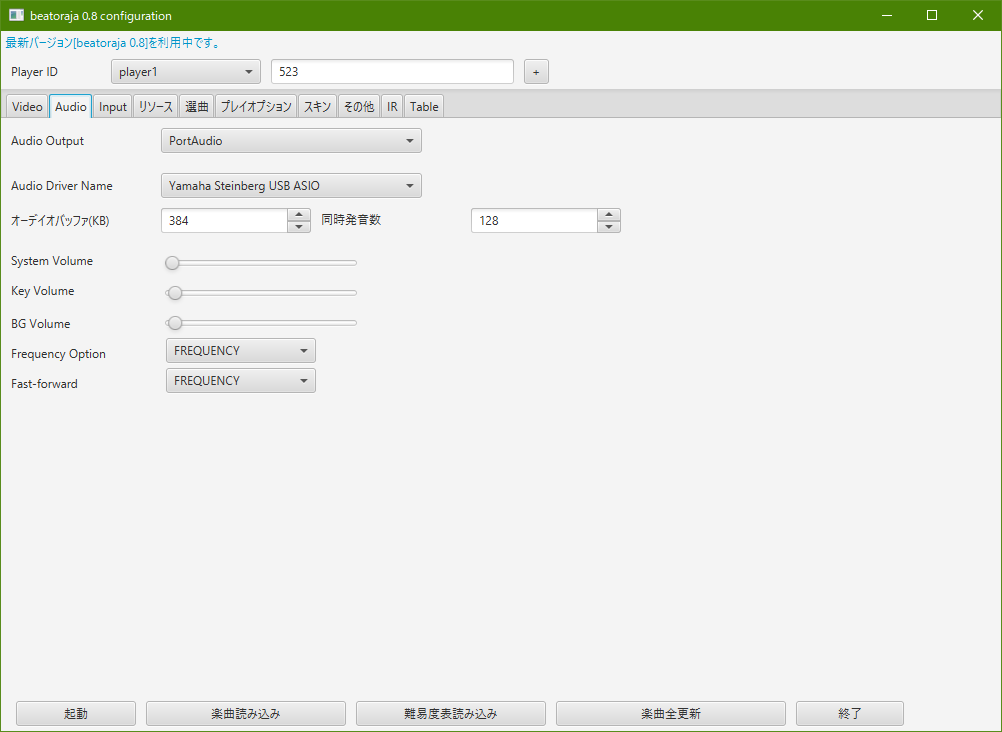Screen dimensions: 1002x732
Task: Click the 楽曲全更新 button
Action: [671, 713]
